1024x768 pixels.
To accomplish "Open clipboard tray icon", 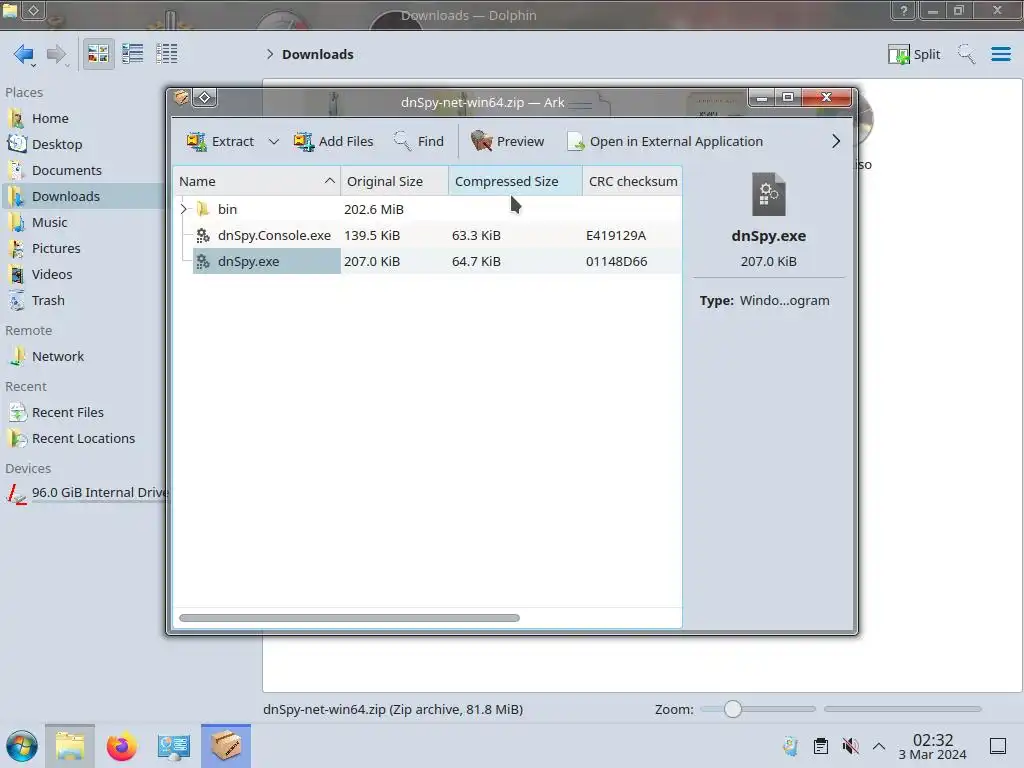I will pyautogui.click(x=821, y=746).
